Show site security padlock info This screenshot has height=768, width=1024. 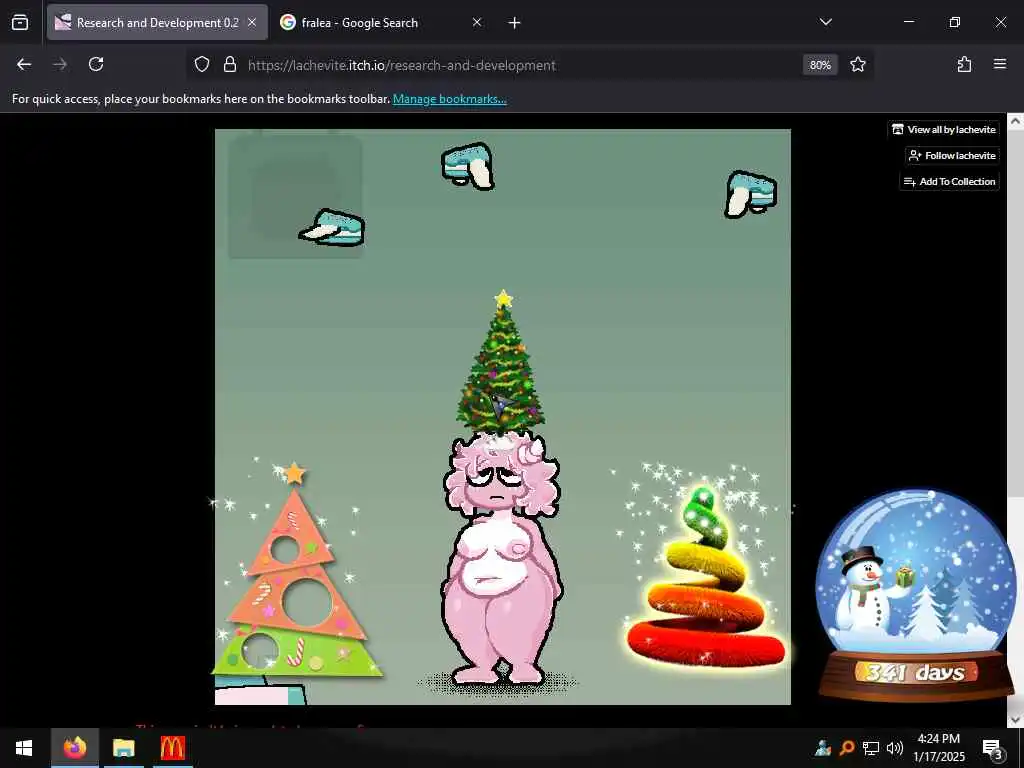click(230, 65)
